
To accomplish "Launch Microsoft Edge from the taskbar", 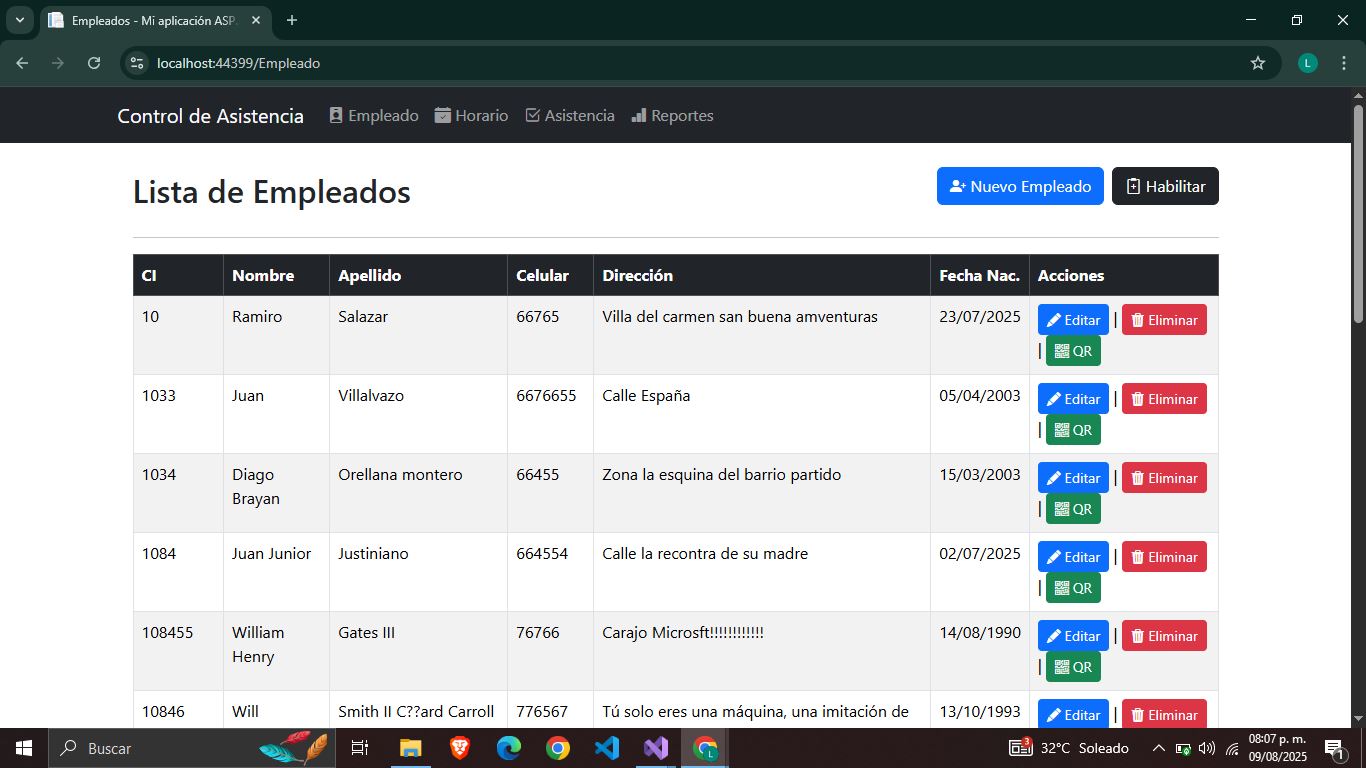I will (x=509, y=748).
